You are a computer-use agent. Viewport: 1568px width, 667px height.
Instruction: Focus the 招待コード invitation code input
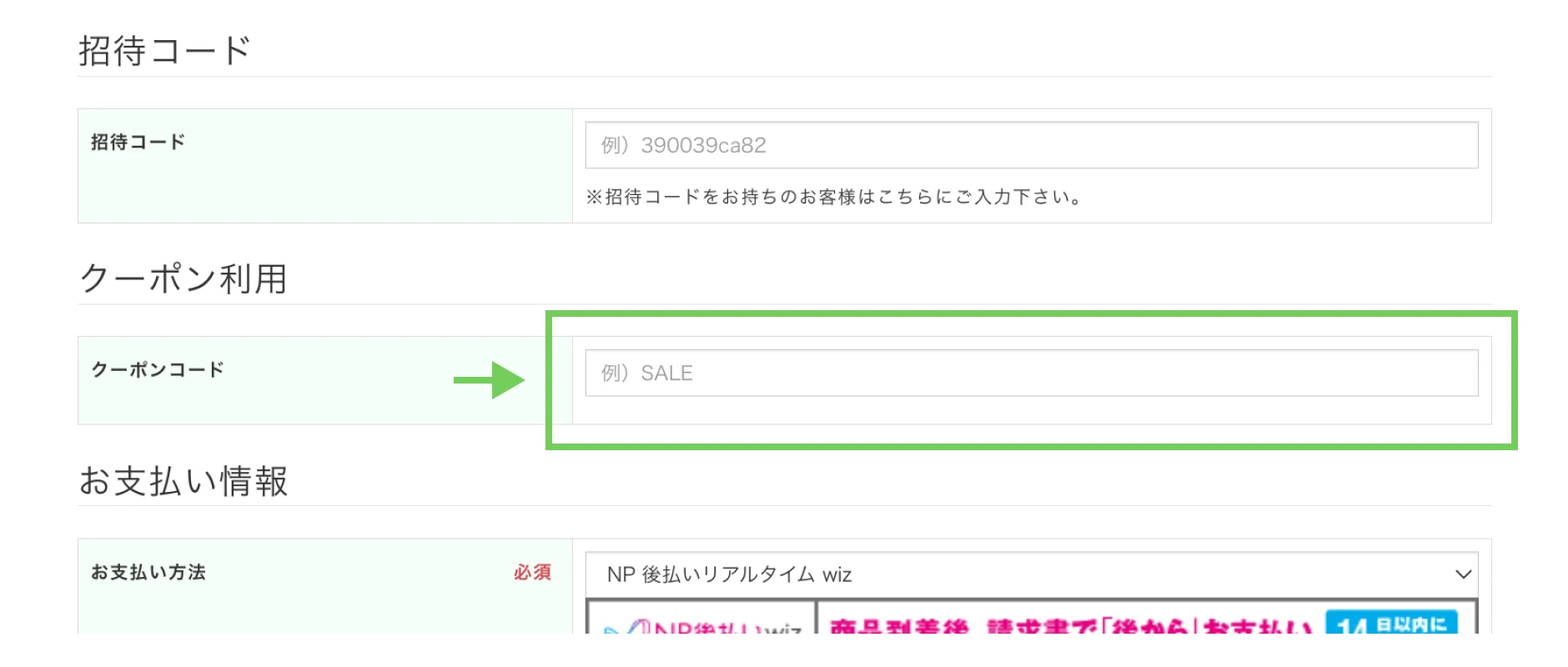click(x=1031, y=145)
